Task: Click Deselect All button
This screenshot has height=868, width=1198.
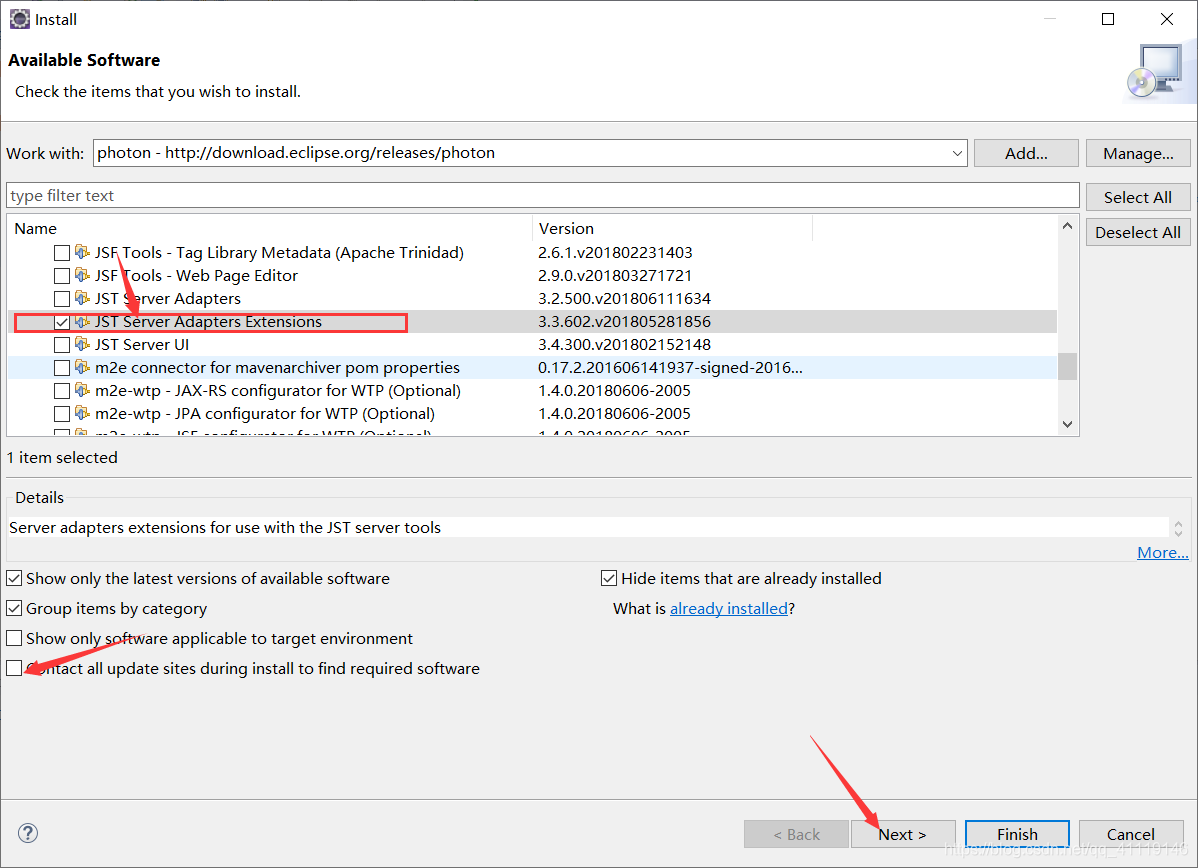Action: (1138, 232)
